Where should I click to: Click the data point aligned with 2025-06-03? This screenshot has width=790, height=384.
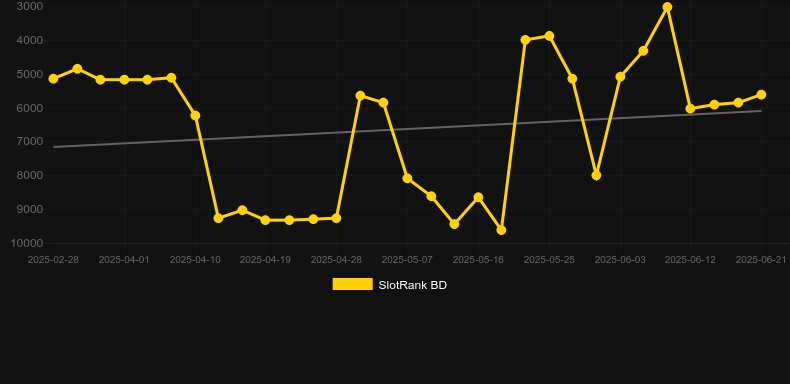click(620, 77)
